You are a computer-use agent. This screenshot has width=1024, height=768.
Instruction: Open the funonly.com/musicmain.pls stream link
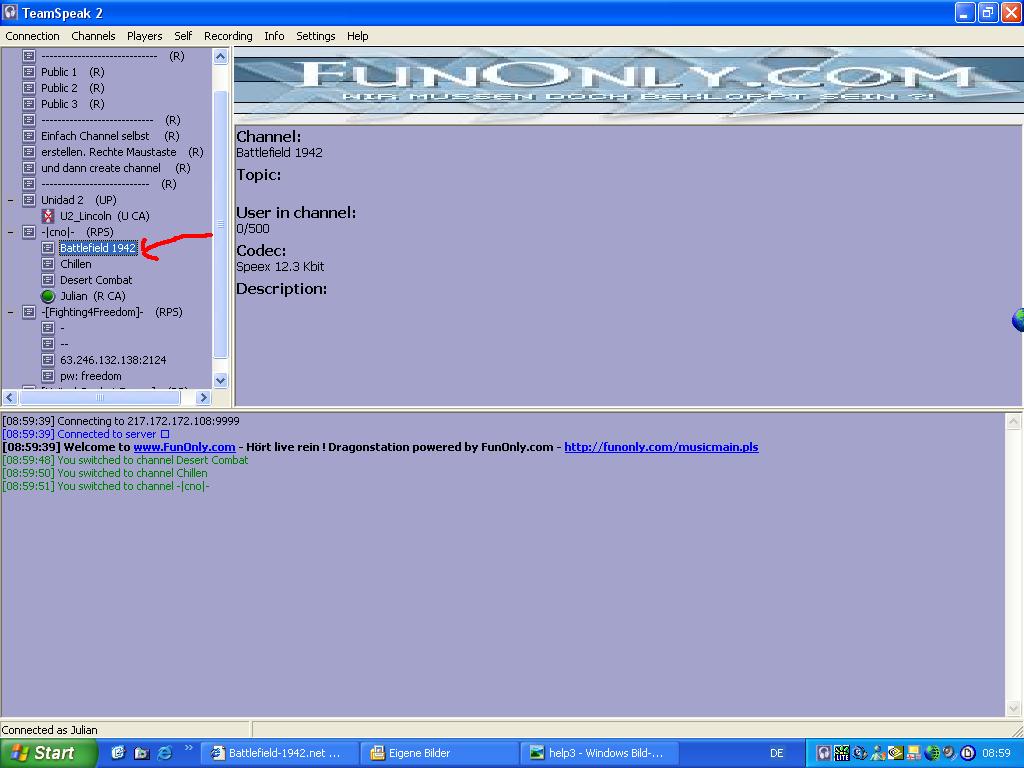coord(661,447)
